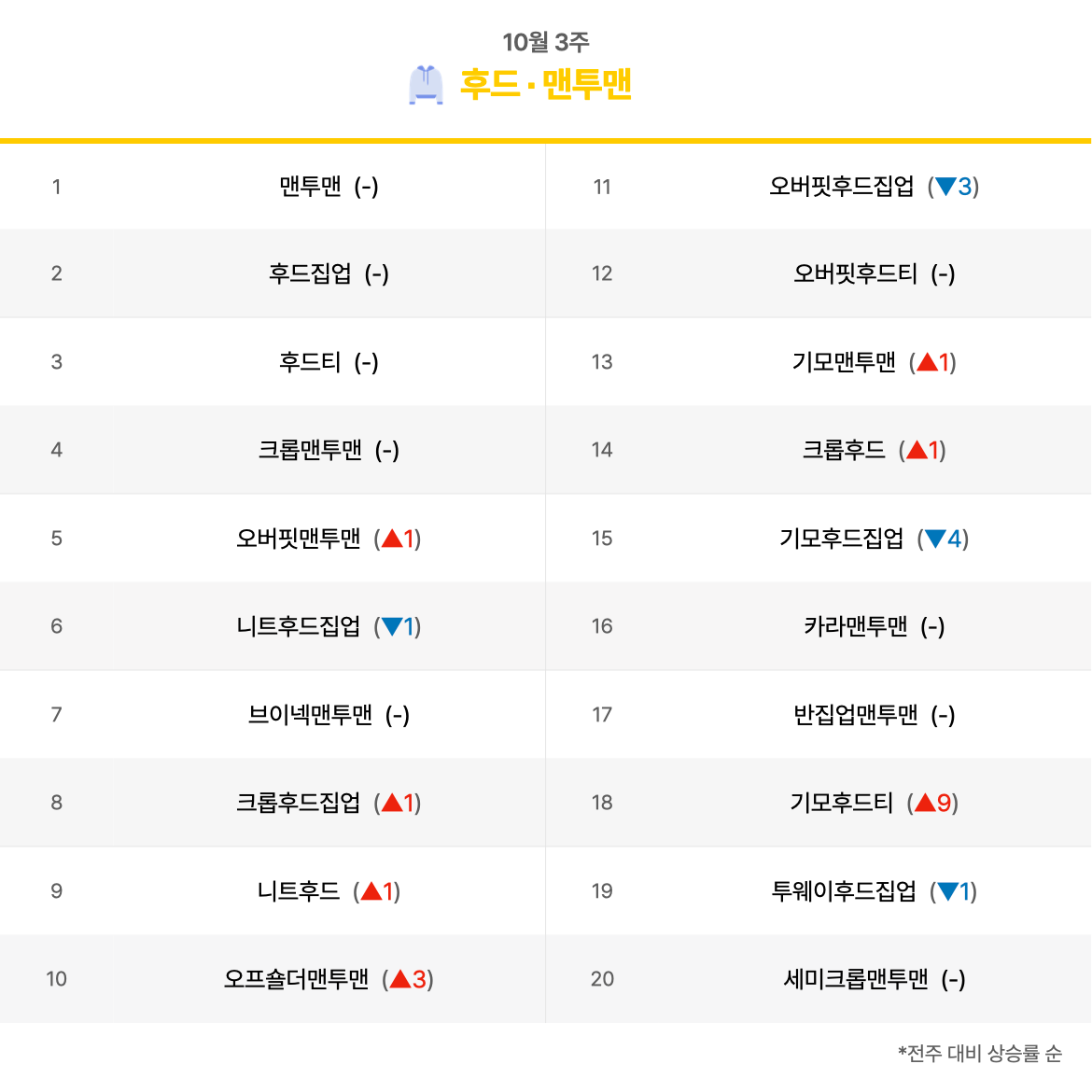Click the hoodie icon beside the title
This screenshot has width=1092, height=1092.
tap(426, 85)
